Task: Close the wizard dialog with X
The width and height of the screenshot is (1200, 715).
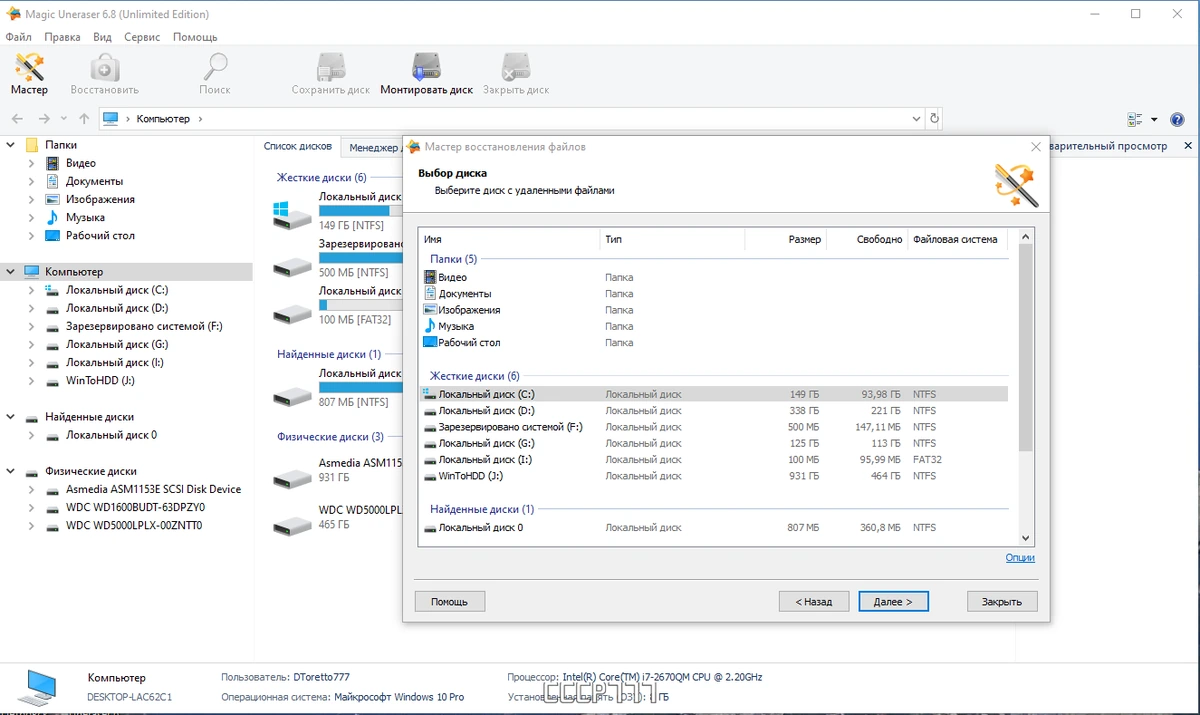Action: [1036, 147]
